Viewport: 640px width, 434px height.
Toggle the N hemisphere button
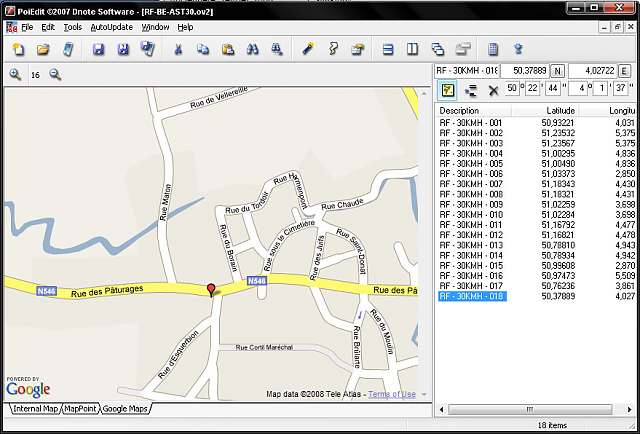[x=557, y=71]
